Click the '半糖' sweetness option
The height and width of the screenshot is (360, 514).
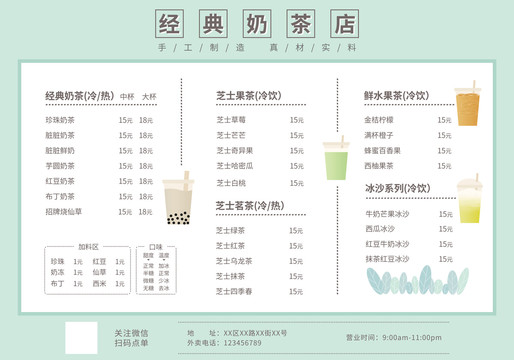point(148,273)
